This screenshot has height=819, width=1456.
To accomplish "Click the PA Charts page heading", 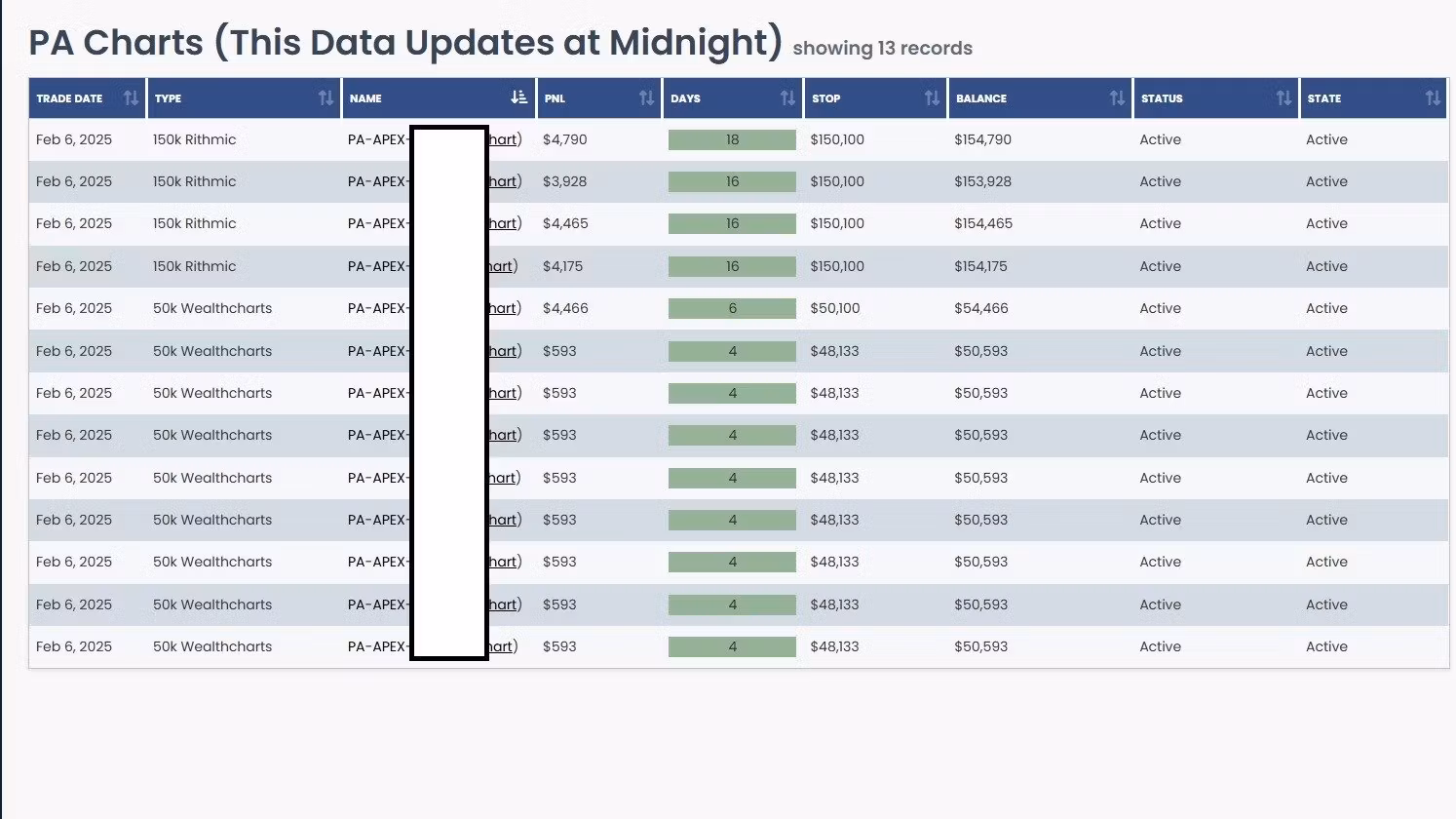I will 405,43.
